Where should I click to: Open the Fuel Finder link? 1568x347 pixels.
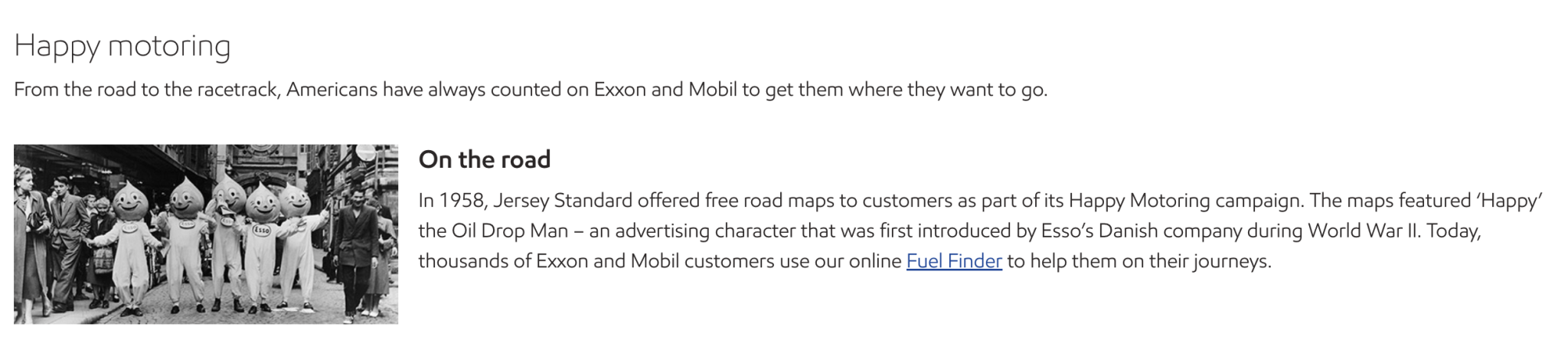coord(954,261)
